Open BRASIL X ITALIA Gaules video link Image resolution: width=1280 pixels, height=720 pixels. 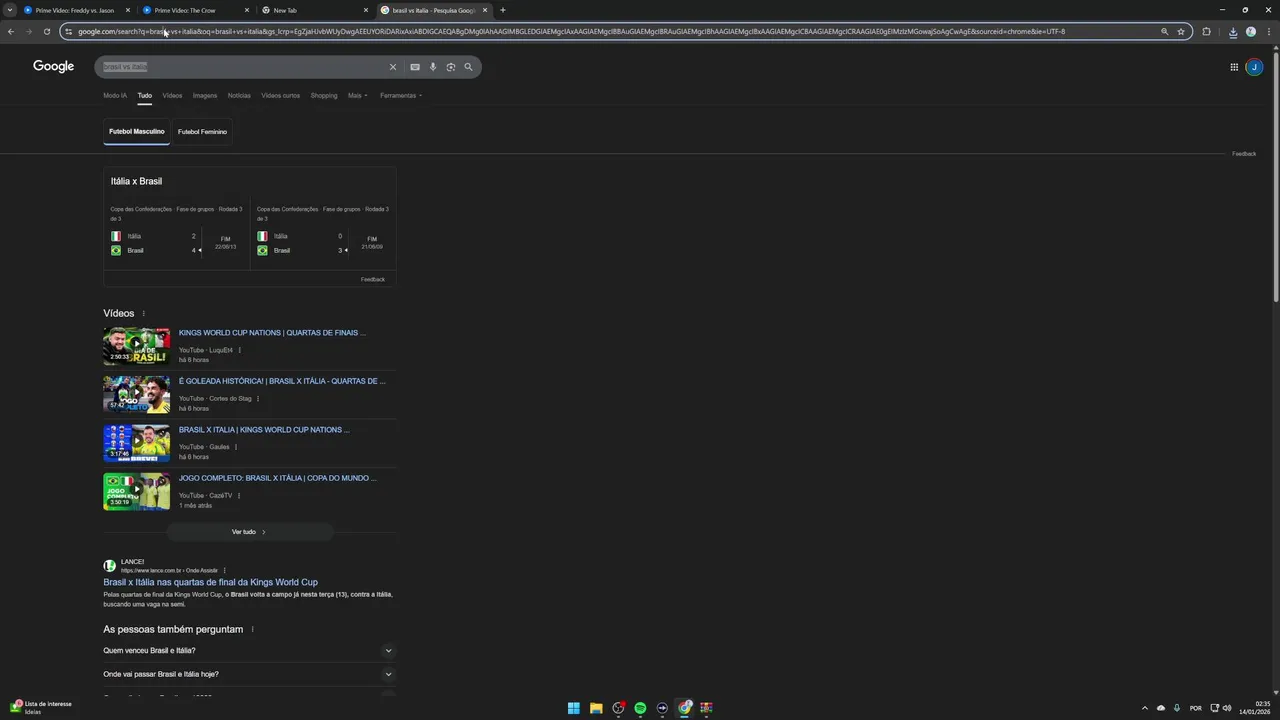264,430
